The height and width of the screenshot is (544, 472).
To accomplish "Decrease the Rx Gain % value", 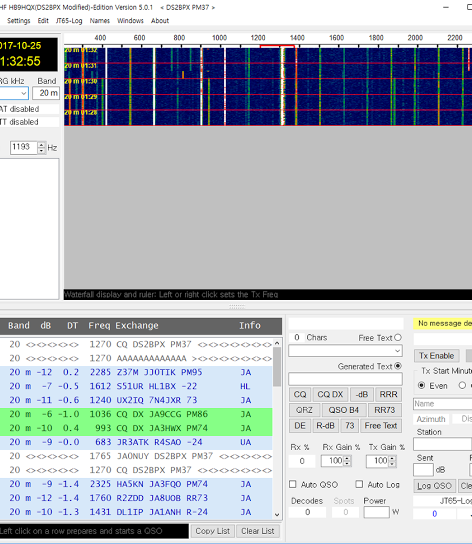I will pyautogui.click(x=347, y=464).
